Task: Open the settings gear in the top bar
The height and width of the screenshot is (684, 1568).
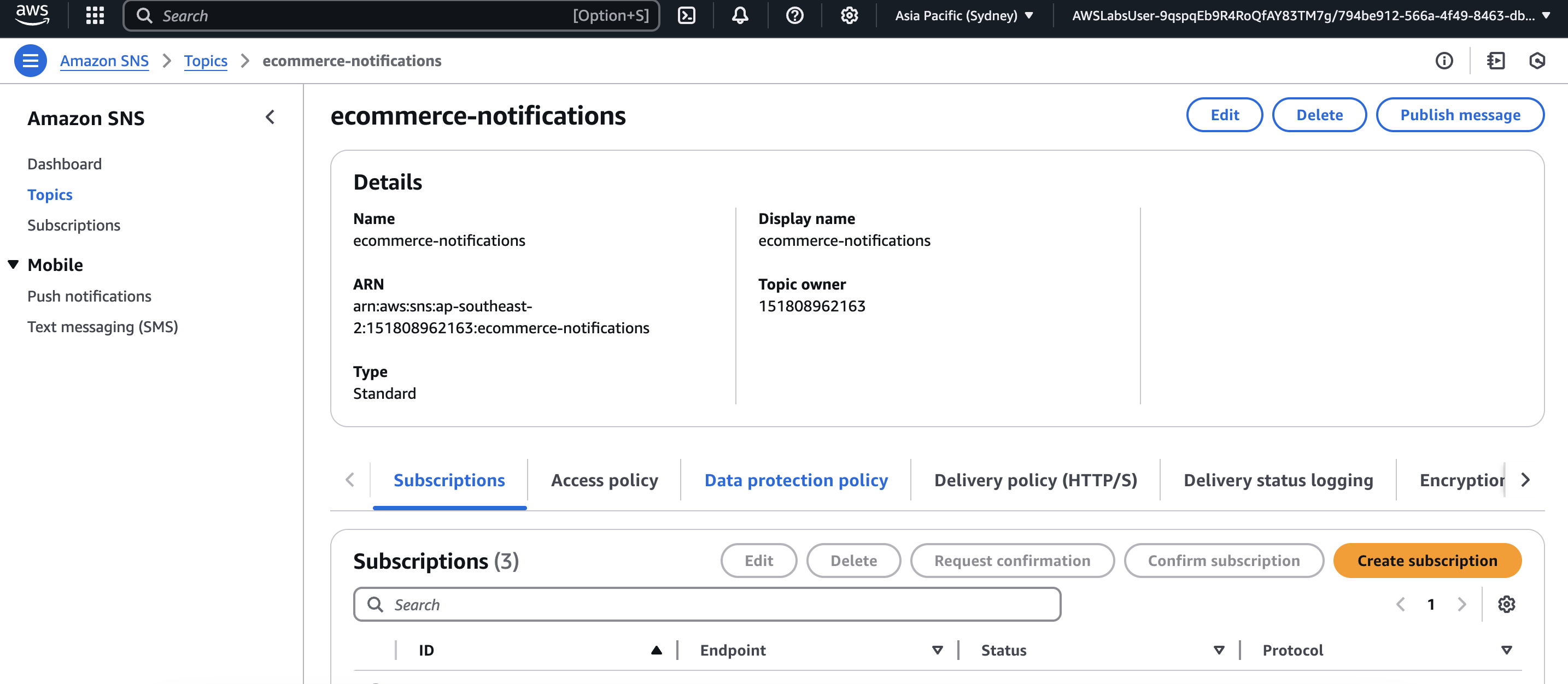Action: 849,15
